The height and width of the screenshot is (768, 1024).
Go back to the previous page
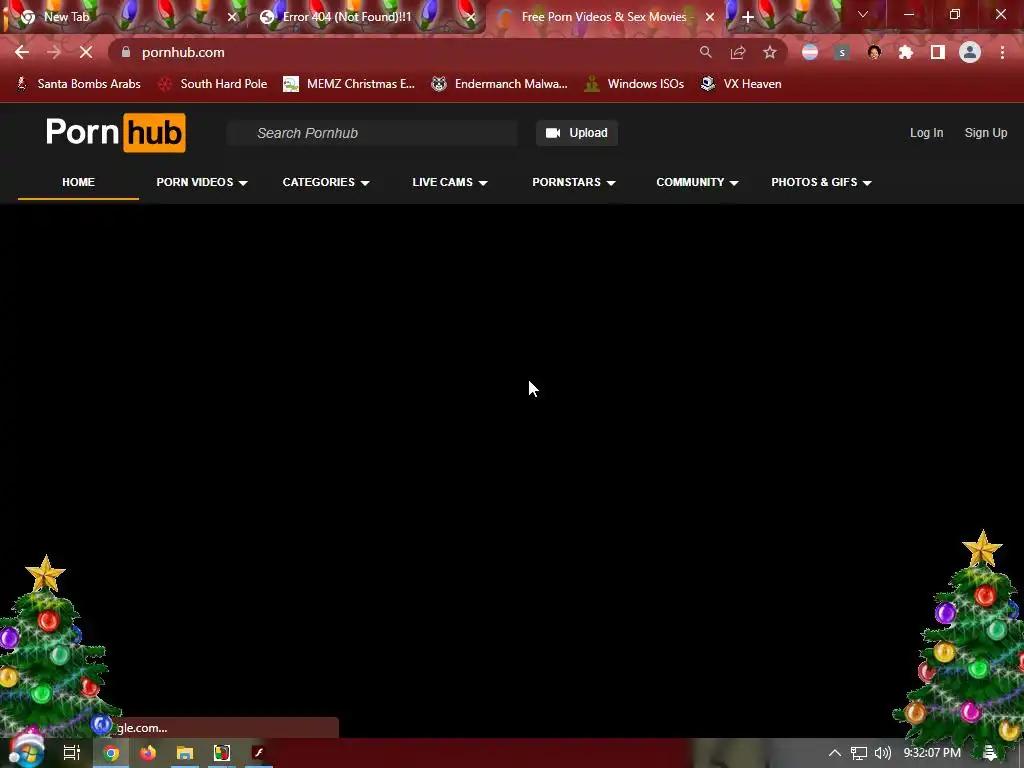pyautogui.click(x=22, y=52)
